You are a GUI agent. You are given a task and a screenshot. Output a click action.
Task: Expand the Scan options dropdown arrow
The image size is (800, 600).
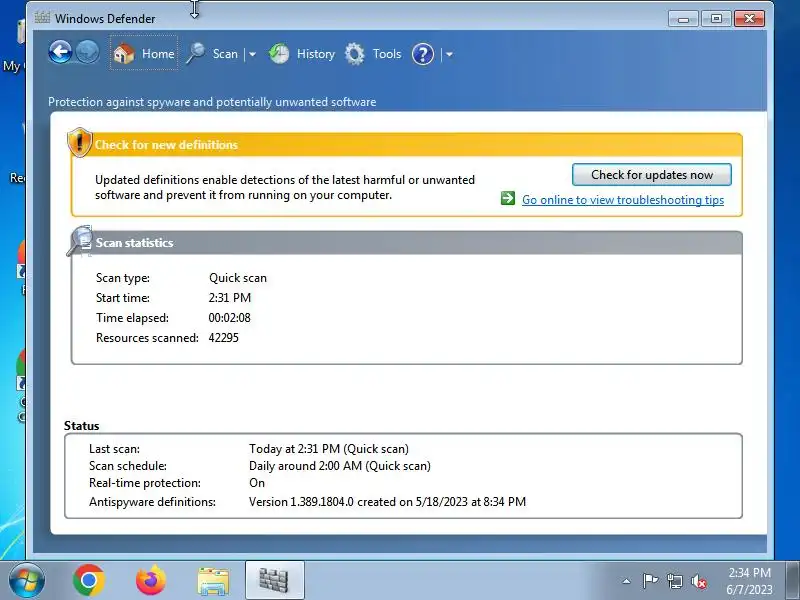pos(252,54)
